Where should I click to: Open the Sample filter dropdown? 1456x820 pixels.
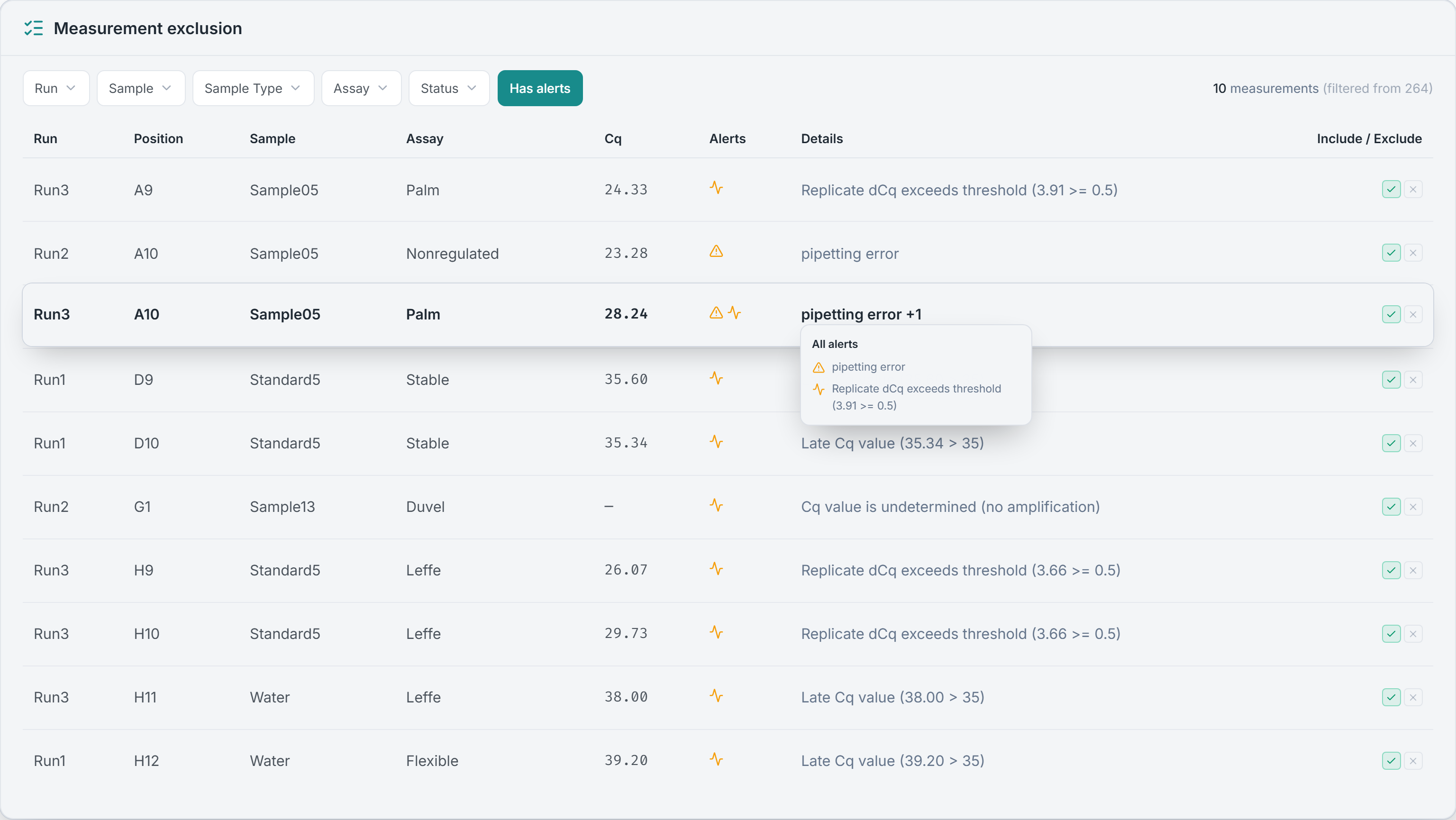pyautogui.click(x=141, y=88)
